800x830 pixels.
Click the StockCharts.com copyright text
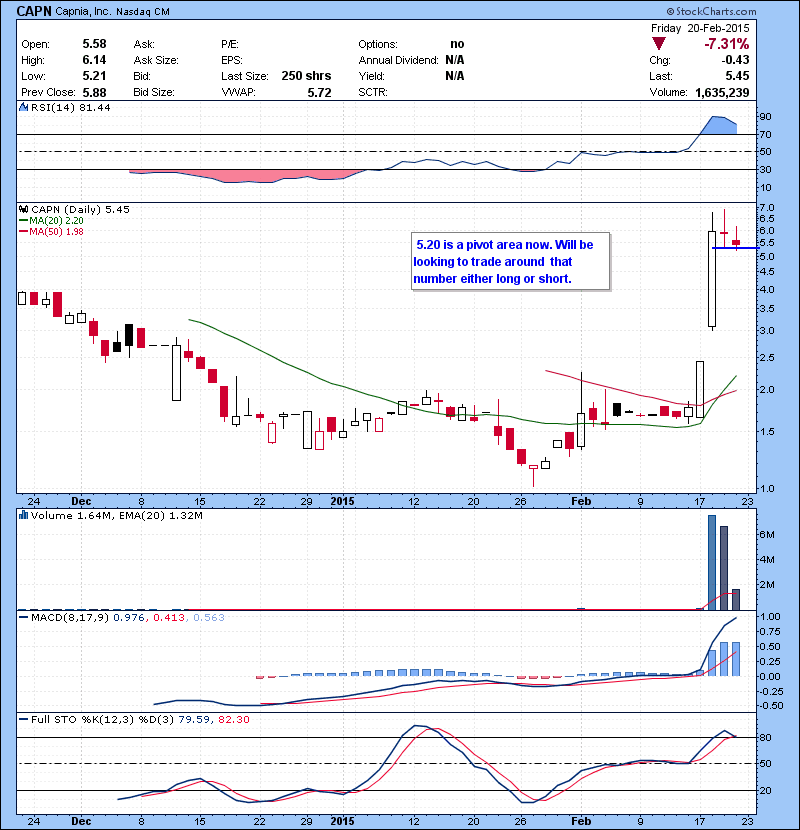711,11
